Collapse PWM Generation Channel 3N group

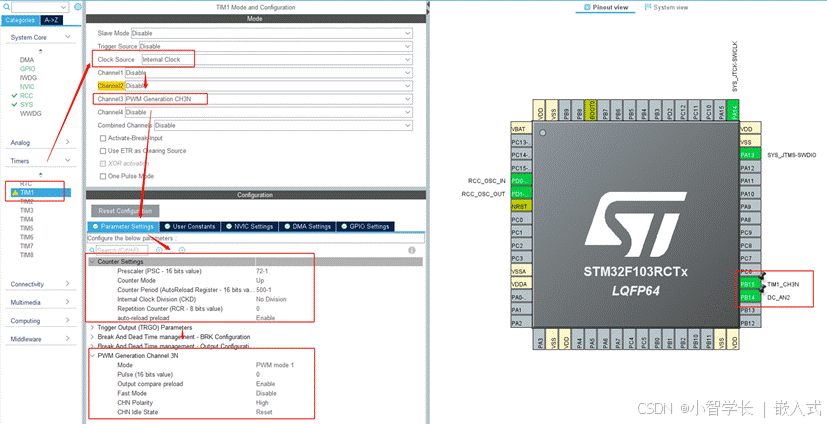click(92, 355)
